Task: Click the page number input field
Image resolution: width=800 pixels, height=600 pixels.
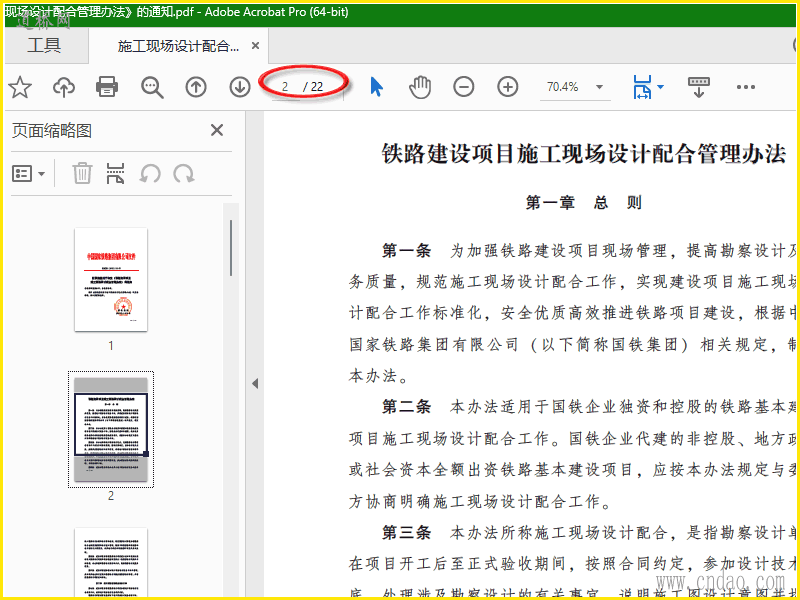Action: pyautogui.click(x=285, y=87)
